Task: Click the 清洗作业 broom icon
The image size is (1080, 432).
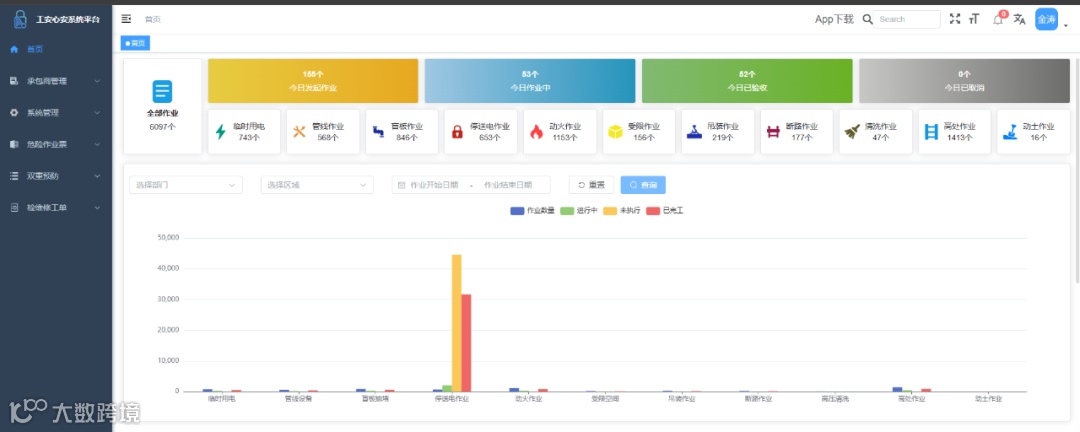Action: pos(852,132)
